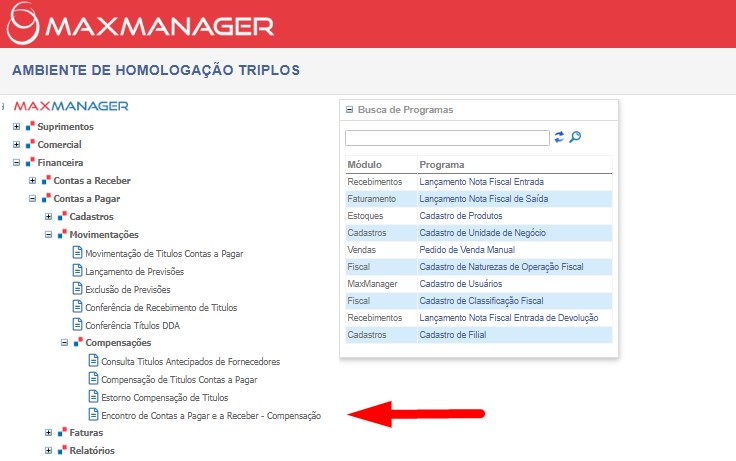Click the Cadastros folder icon in tree

[x=62, y=216]
